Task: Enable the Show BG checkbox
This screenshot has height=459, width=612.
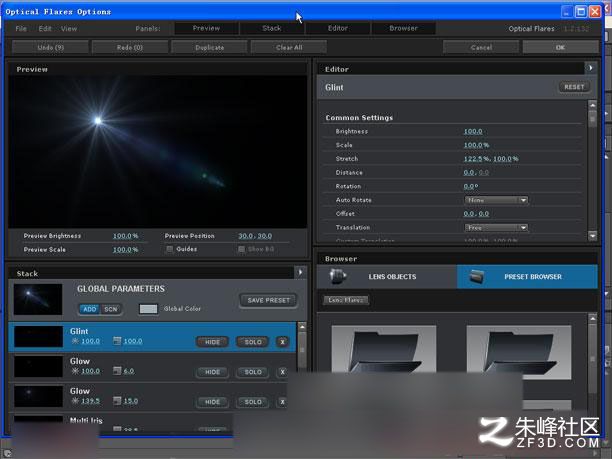Action: 242,249
